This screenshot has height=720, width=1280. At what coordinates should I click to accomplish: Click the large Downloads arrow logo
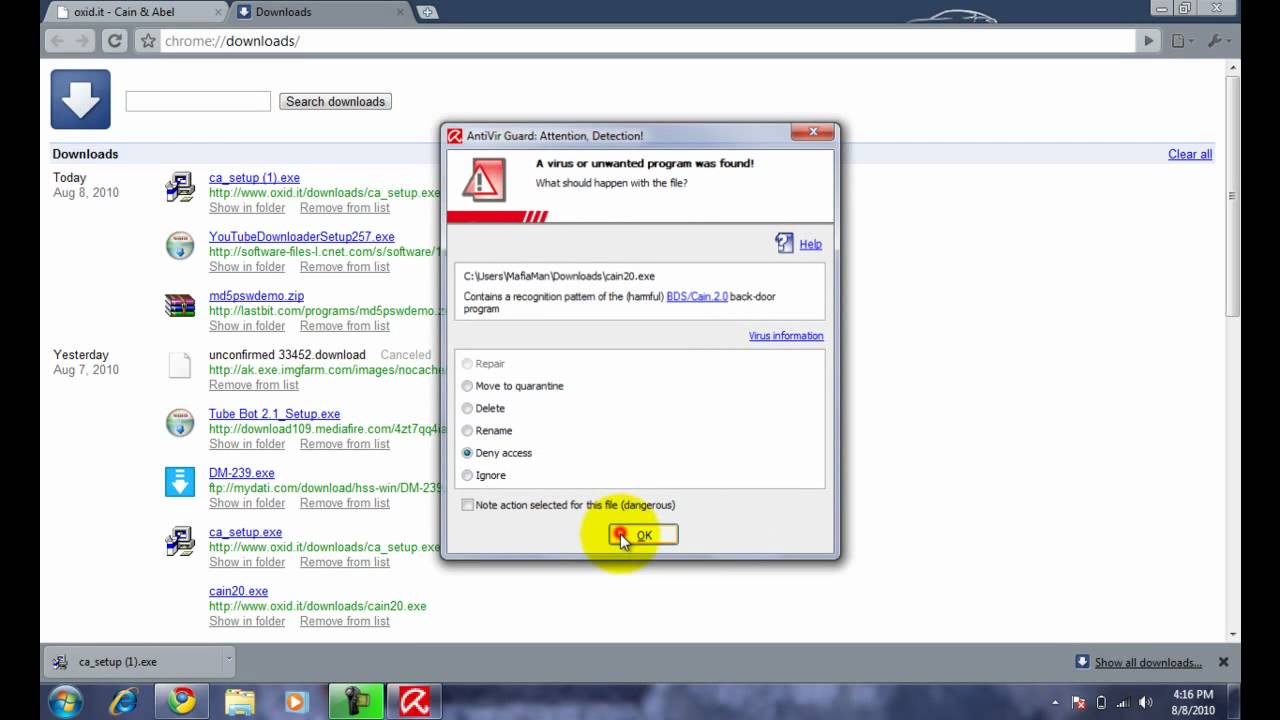click(x=81, y=99)
